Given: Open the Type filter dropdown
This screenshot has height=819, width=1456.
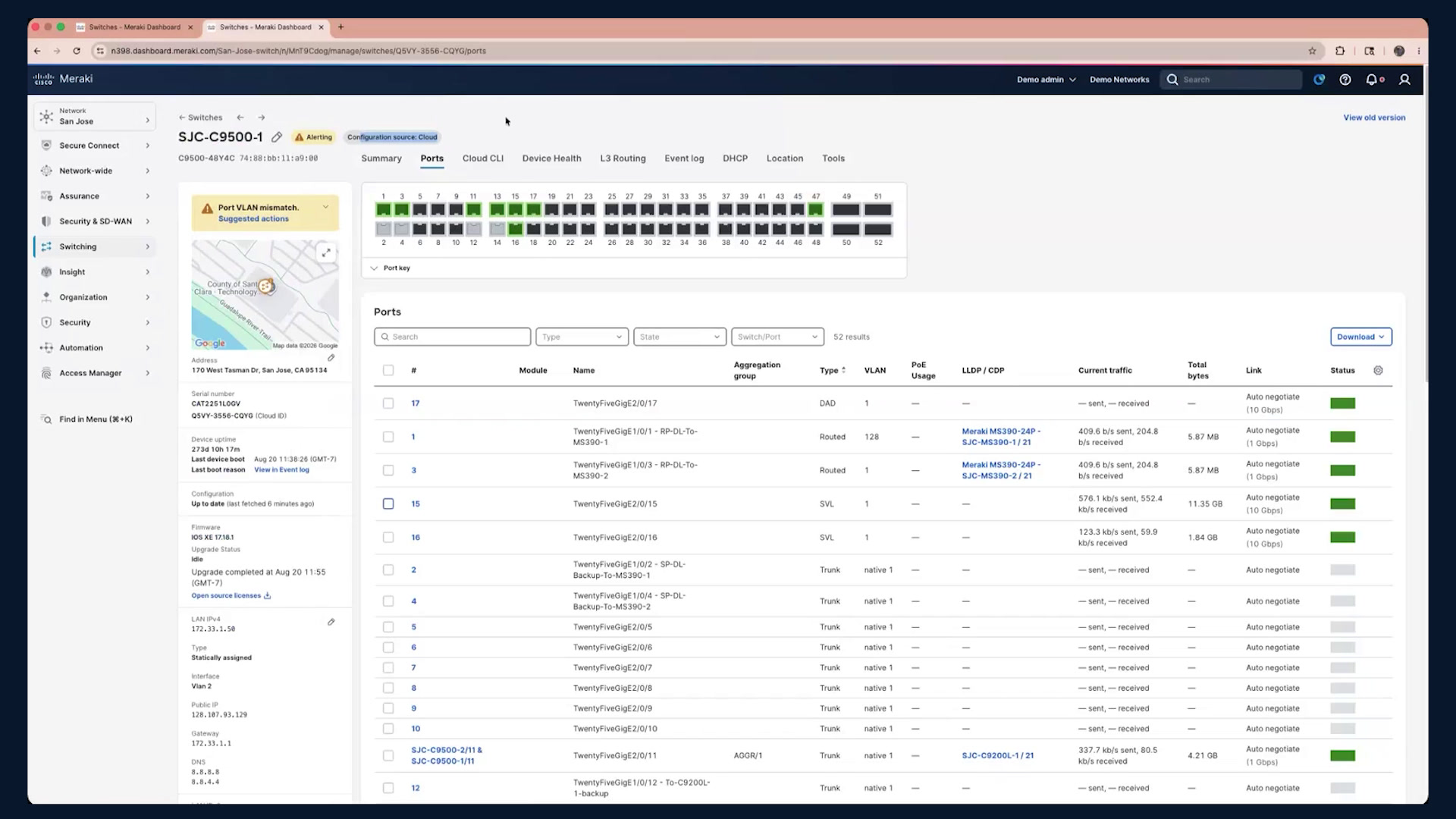Looking at the screenshot, I should [x=582, y=337].
